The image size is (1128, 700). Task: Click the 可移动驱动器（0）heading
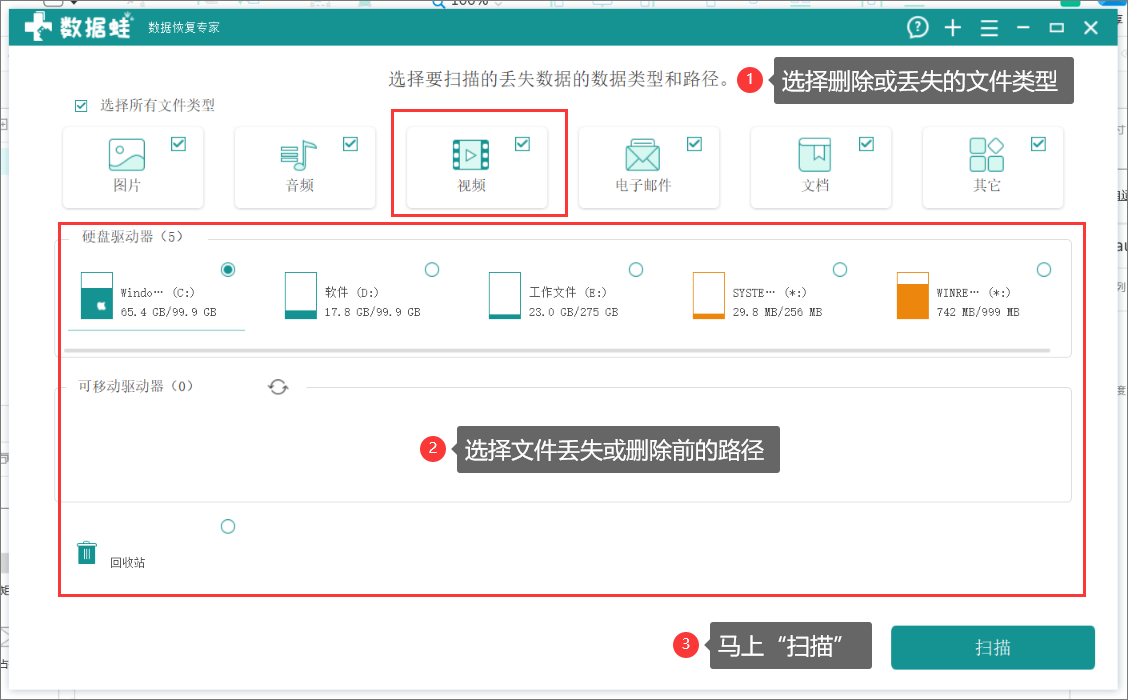click(x=136, y=386)
